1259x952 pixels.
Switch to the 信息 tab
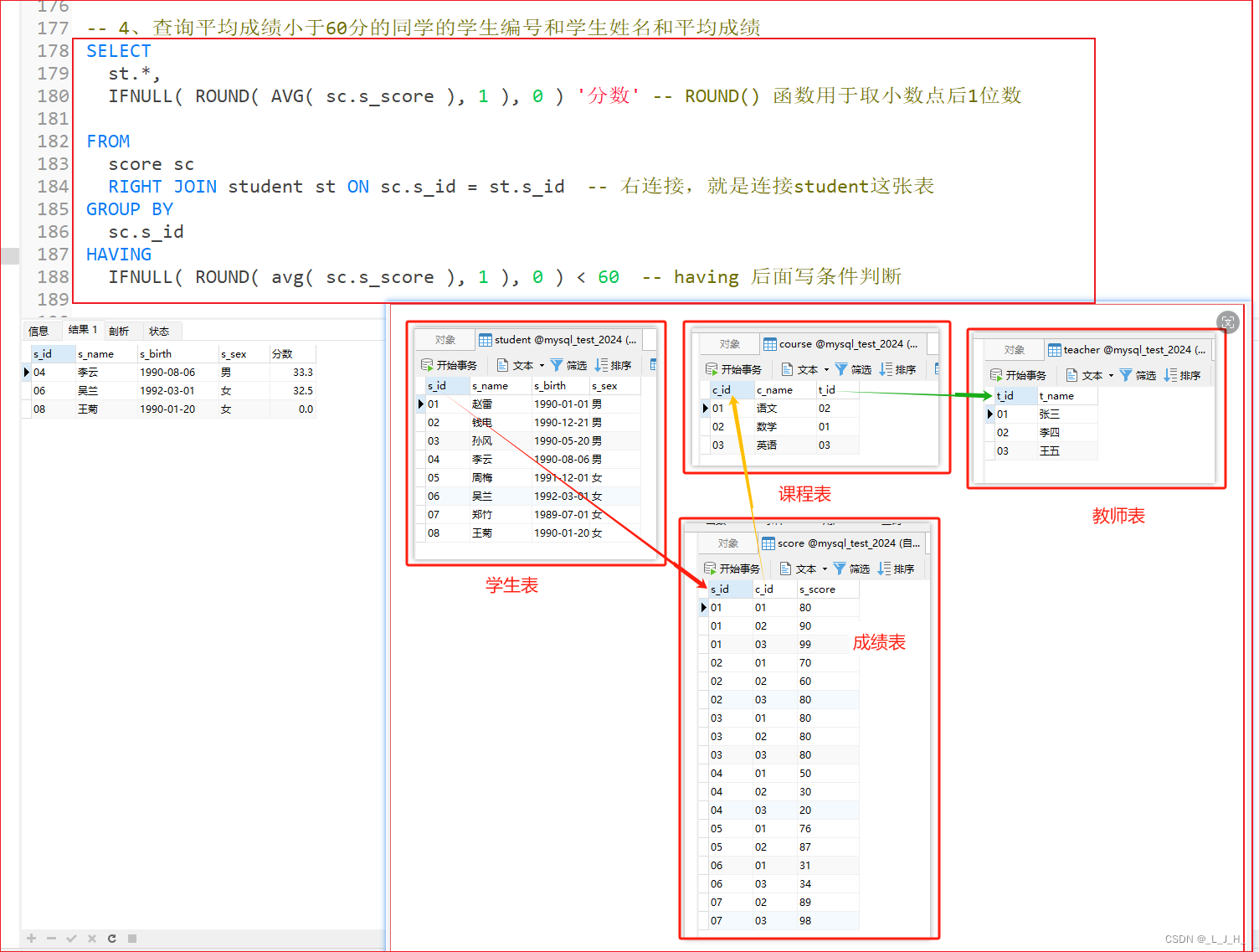[x=39, y=331]
